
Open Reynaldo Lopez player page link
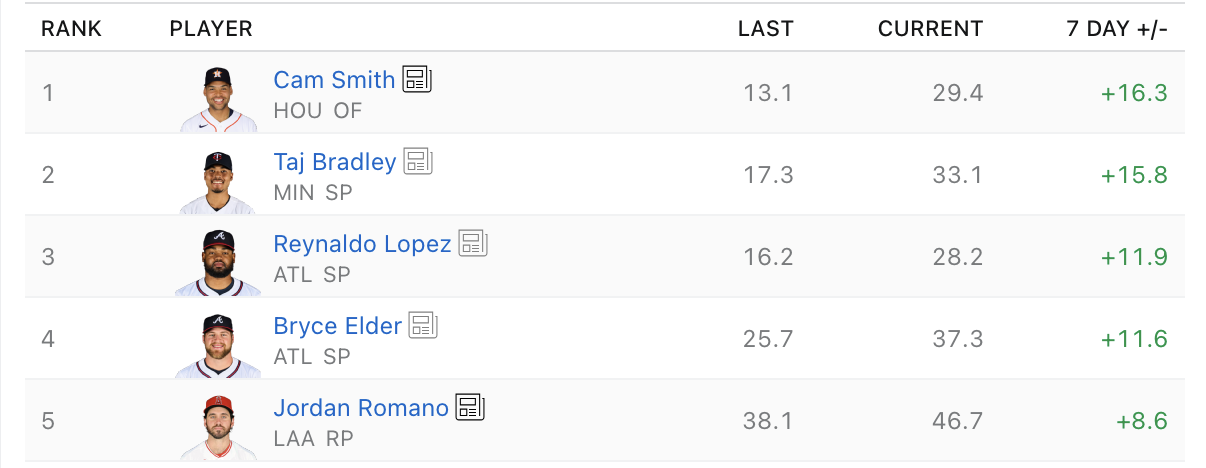click(x=362, y=244)
